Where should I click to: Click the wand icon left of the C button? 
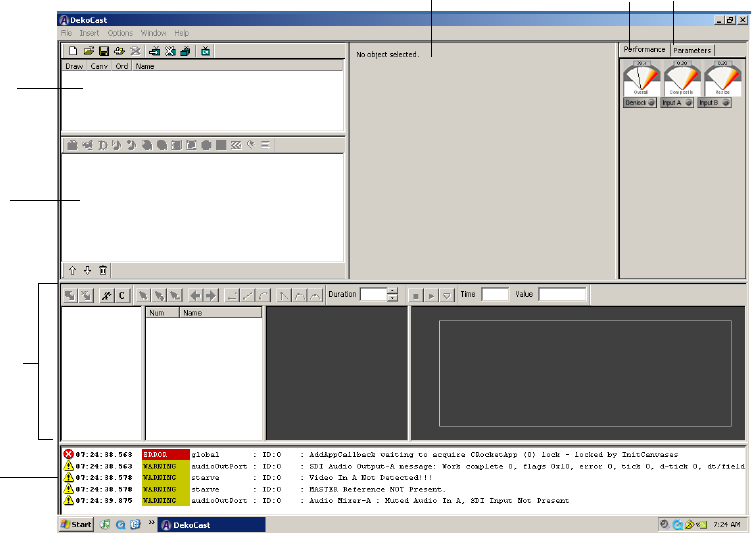click(106, 296)
